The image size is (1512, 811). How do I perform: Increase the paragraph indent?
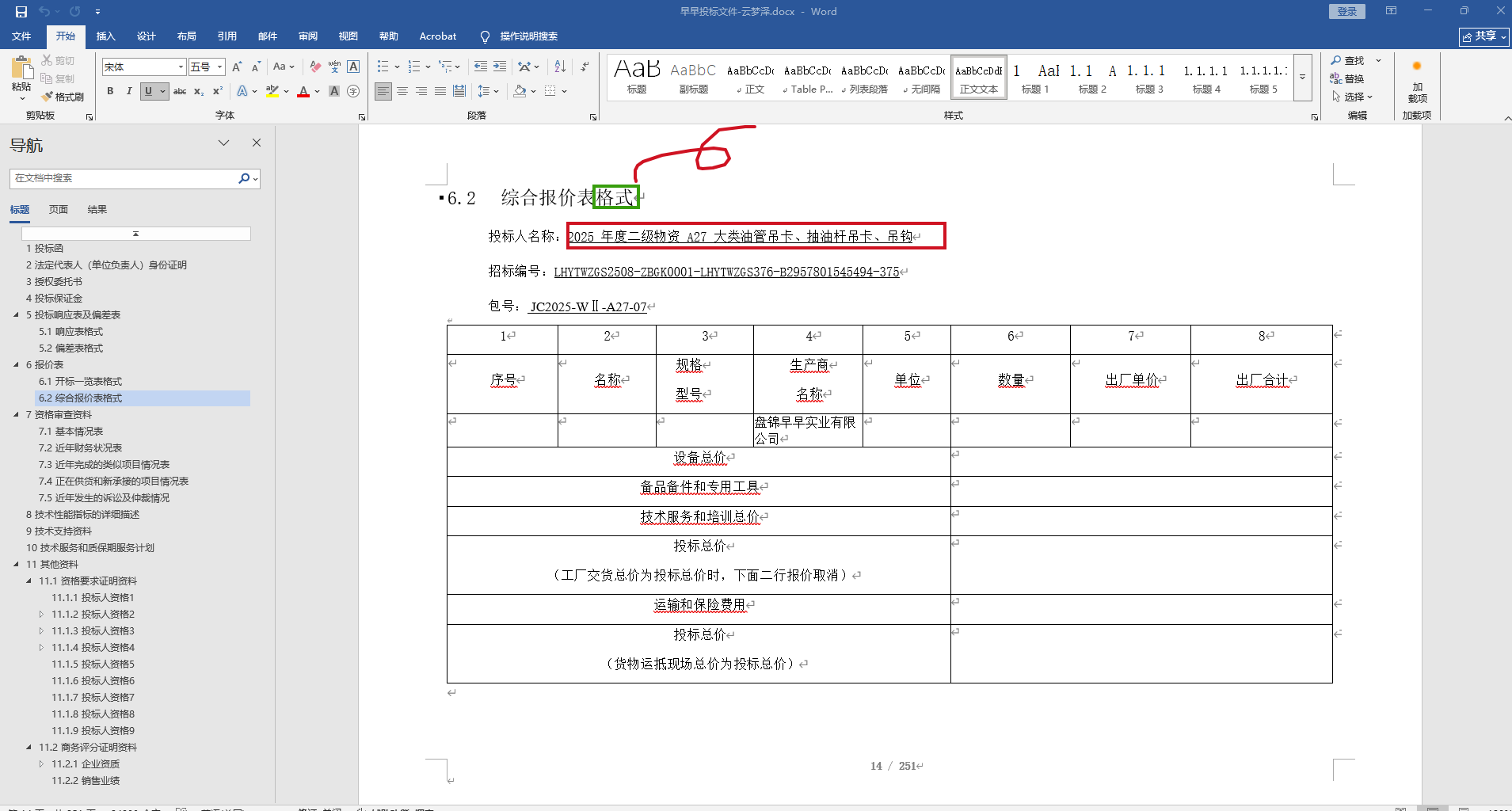click(500, 67)
